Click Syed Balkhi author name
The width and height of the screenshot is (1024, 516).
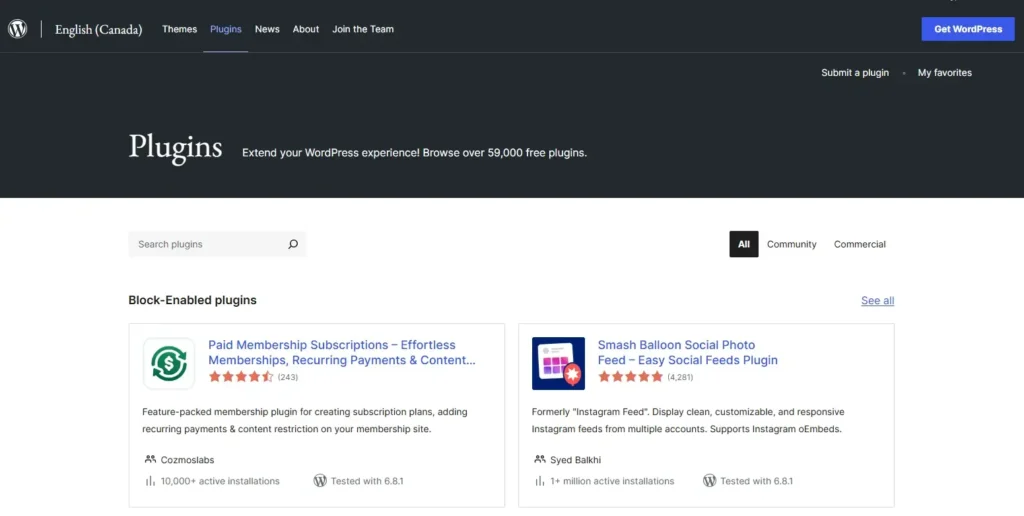point(575,460)
